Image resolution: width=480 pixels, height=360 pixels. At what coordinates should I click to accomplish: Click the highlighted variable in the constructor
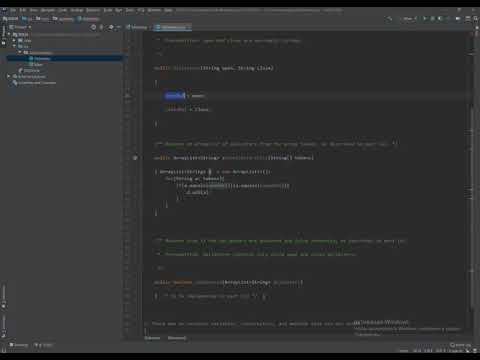(175, 96)
